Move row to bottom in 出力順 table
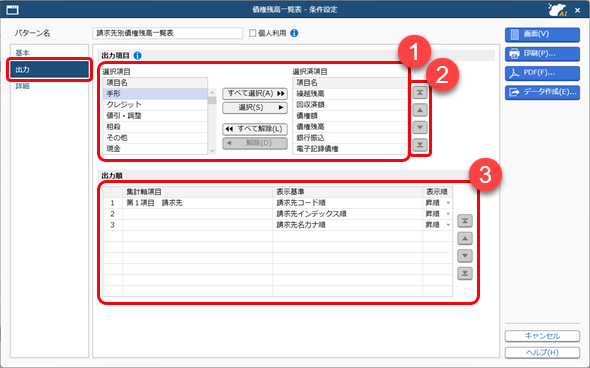The width and height of the screenshot is (590, 368). pyautogui.click(x=465, y=273)
